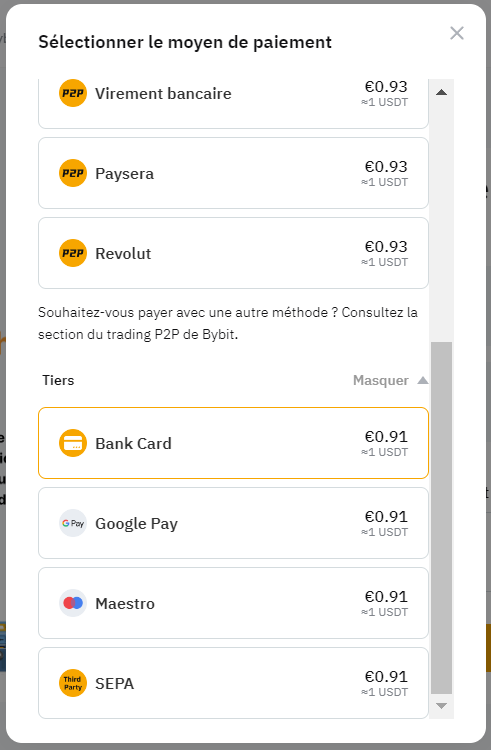Screen dimensions: 491x750
Task: Click the gray scrollbar thumb
Action: tap(442, 518)
